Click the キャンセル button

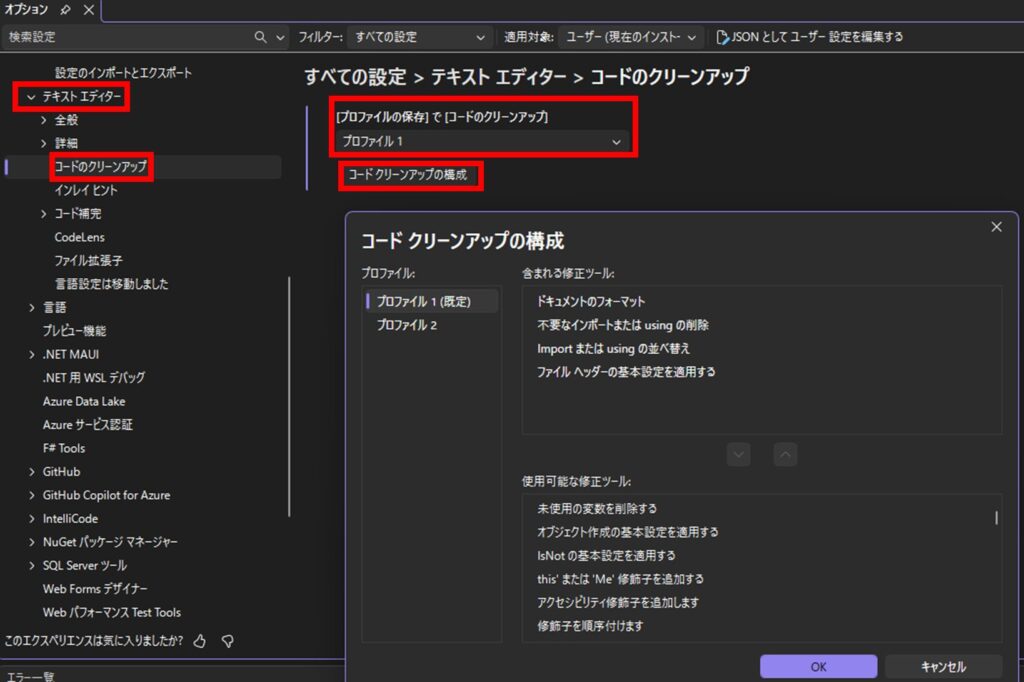point(943,667)
